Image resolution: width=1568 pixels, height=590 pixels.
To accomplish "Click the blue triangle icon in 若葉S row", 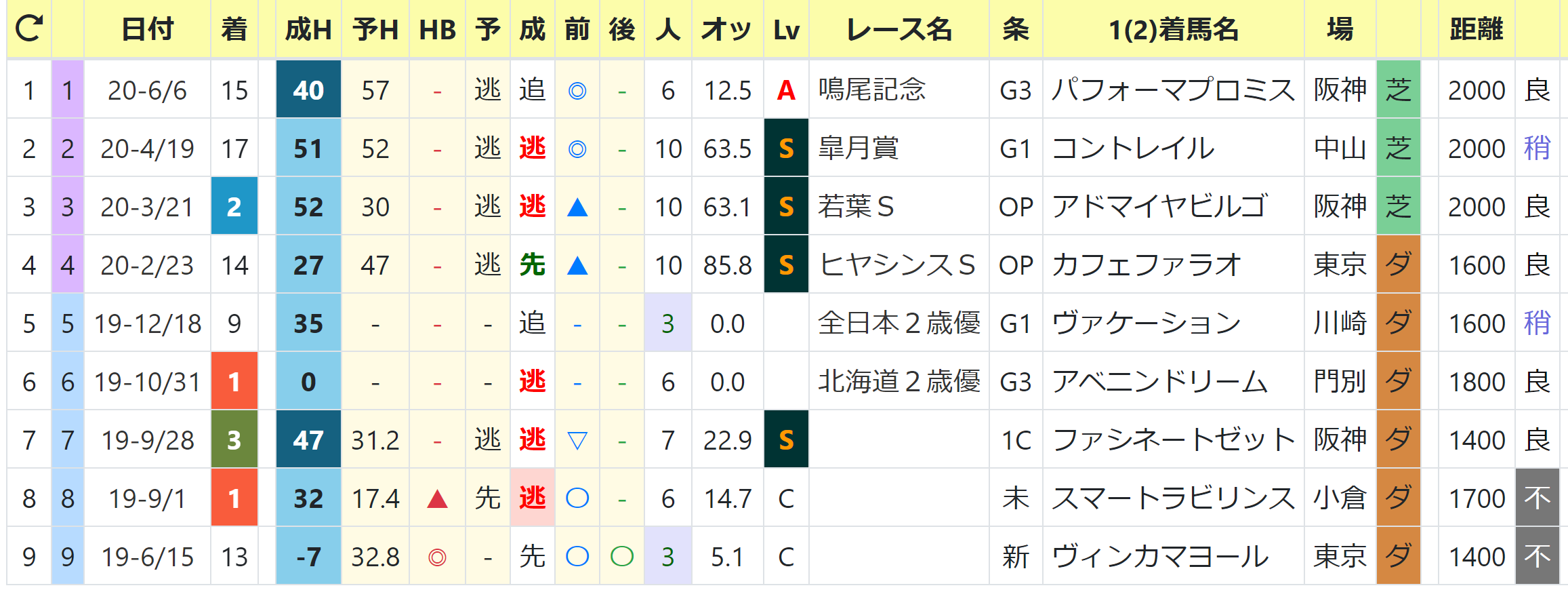I will [577, 208].
